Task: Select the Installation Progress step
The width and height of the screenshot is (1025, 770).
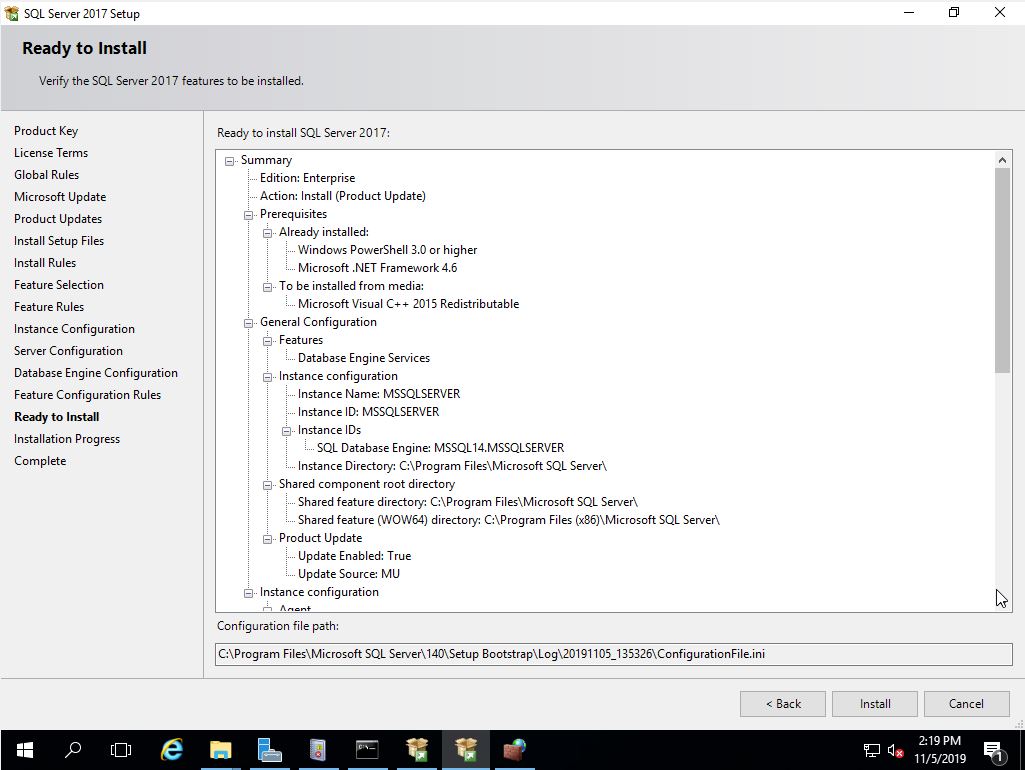Action: tap(67, 439)
